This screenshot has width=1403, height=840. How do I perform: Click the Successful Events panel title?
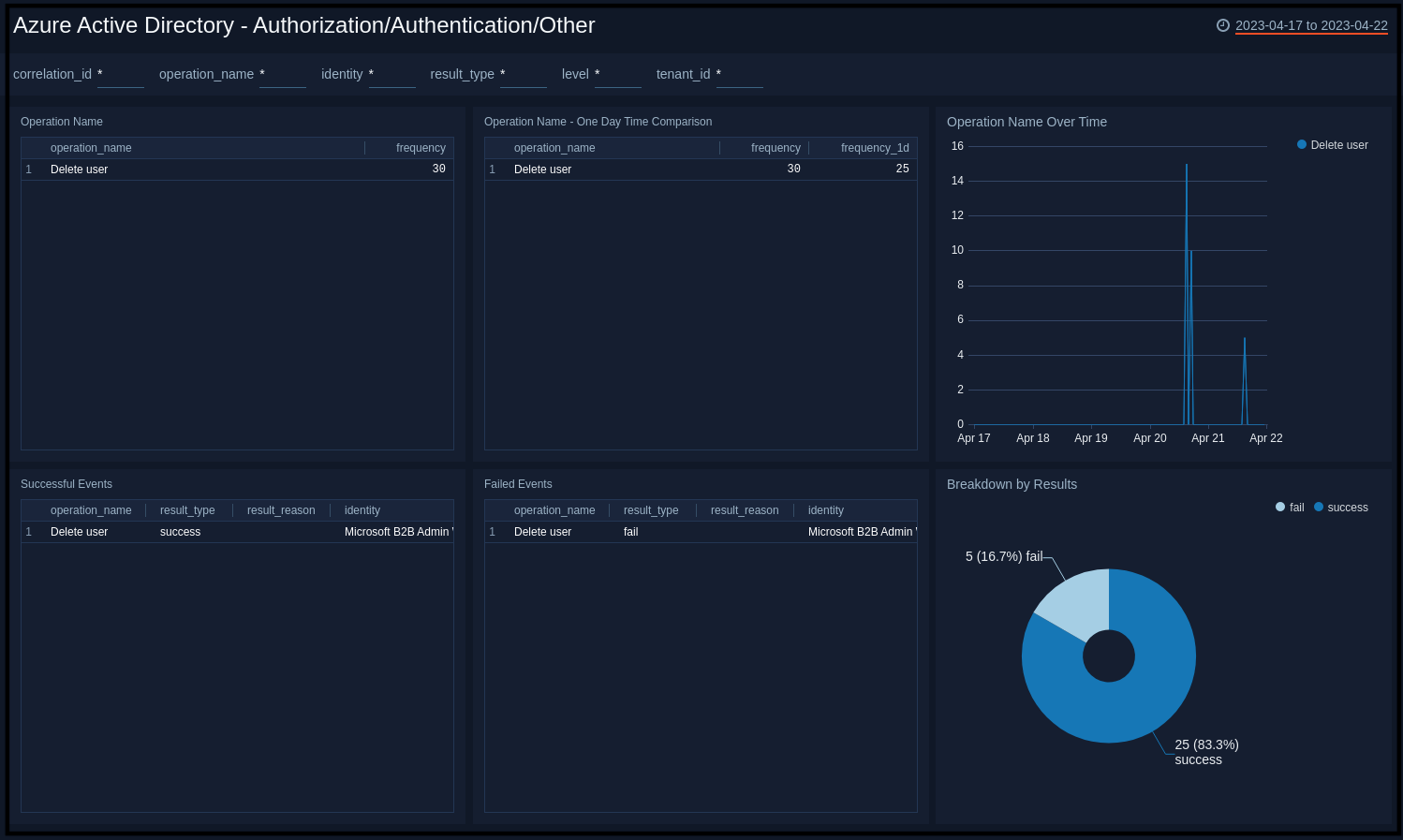66,484
